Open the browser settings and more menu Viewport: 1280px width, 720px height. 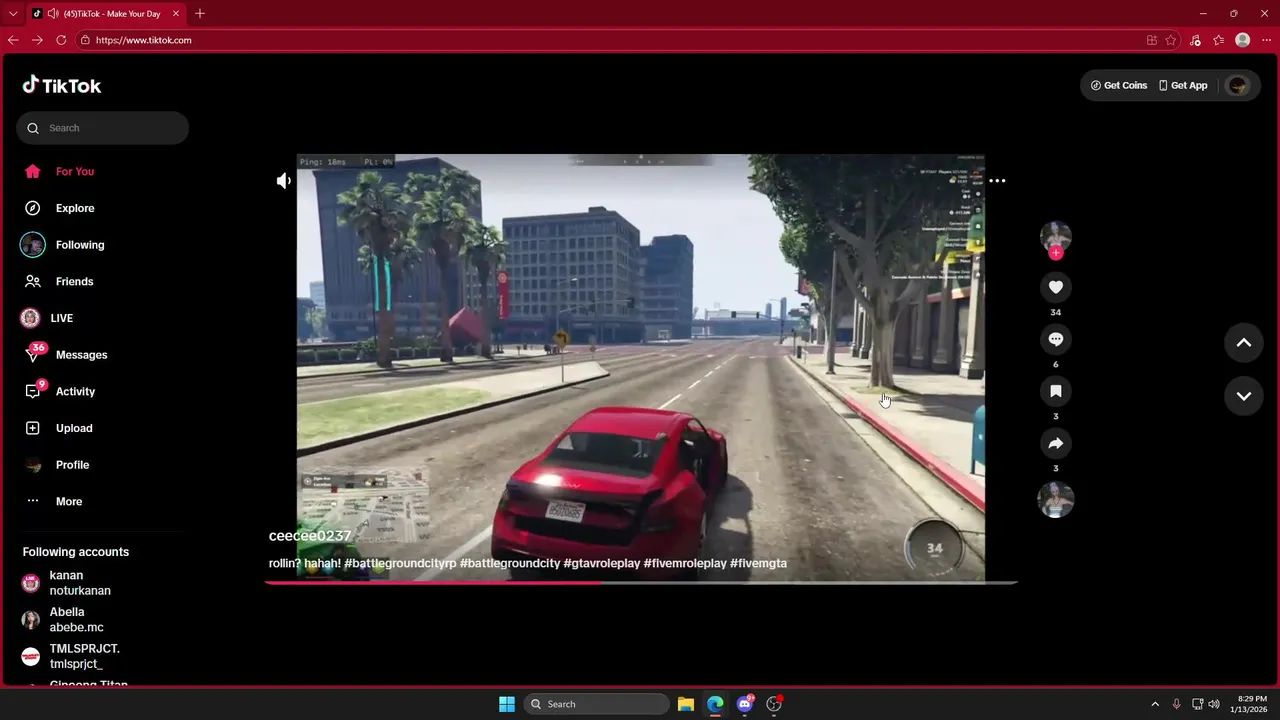tap(1267, 40)
